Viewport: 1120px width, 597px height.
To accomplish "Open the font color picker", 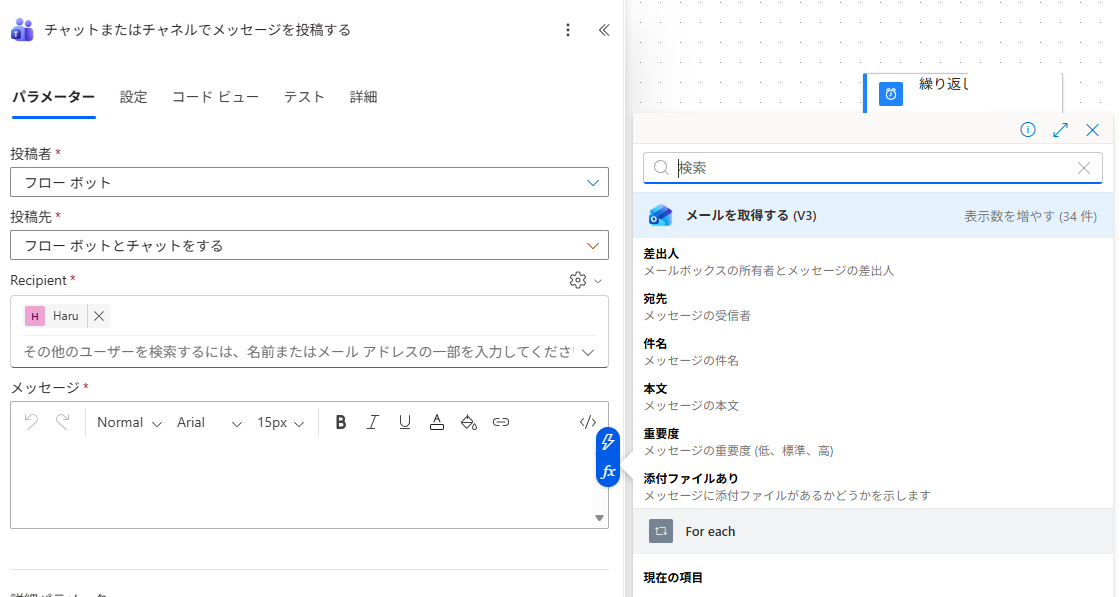I will (x=436, y=423).
